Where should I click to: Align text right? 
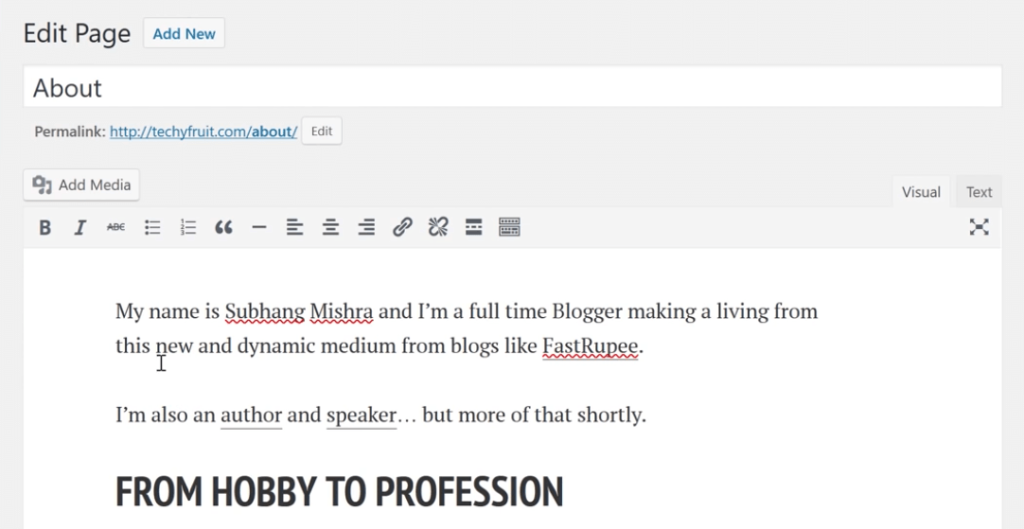[x=366, y=227]
